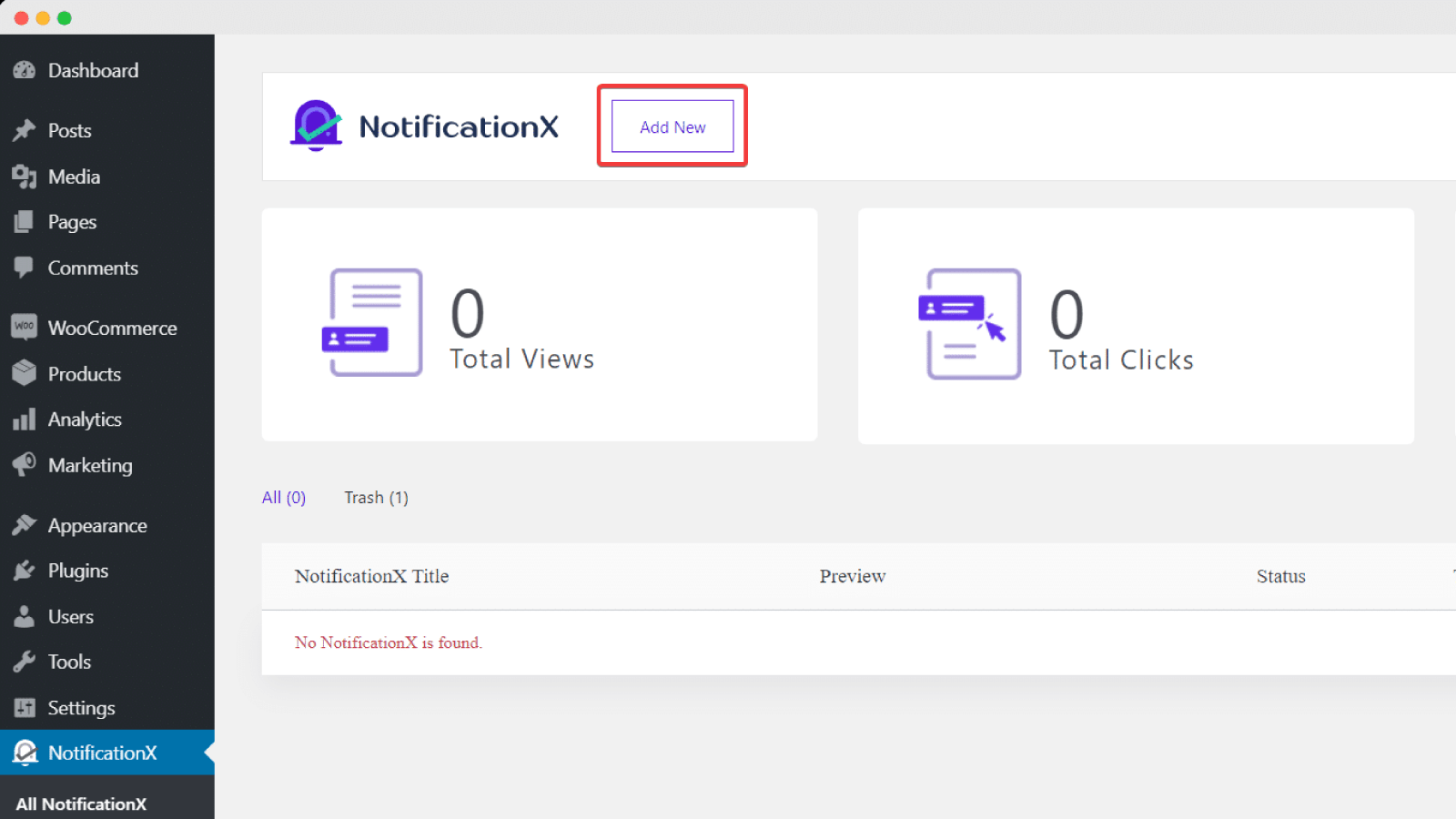Click the Analytics bar chart icon

point(25,420)
